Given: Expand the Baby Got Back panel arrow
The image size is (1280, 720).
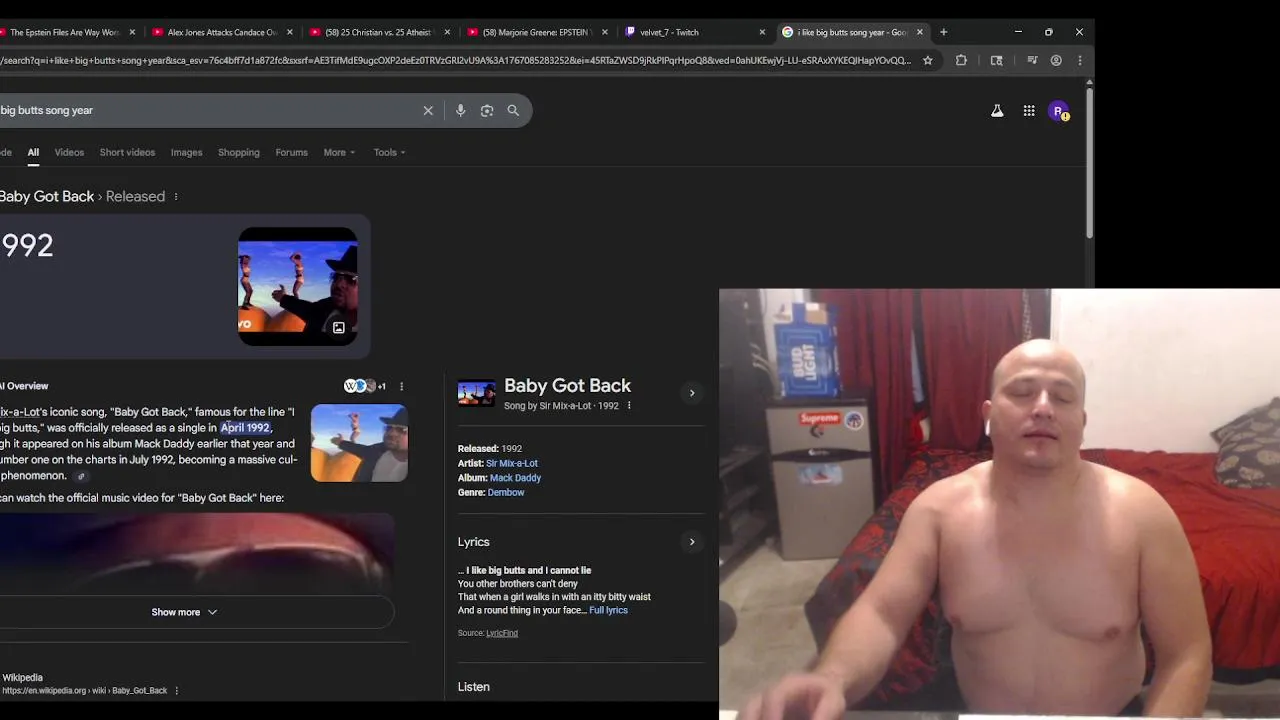Looking at the screenshot, I should 691,393.
